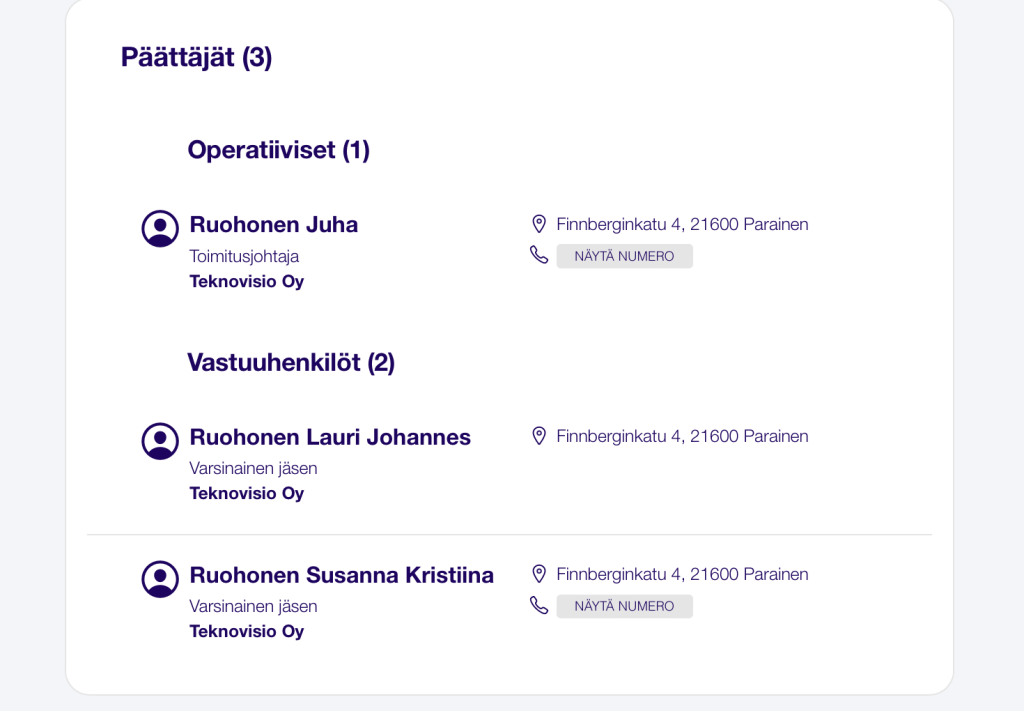Show the phone number for Ruohonen Juha
The height and width of the screenshot is (711, 1024).
coord(624,256)
